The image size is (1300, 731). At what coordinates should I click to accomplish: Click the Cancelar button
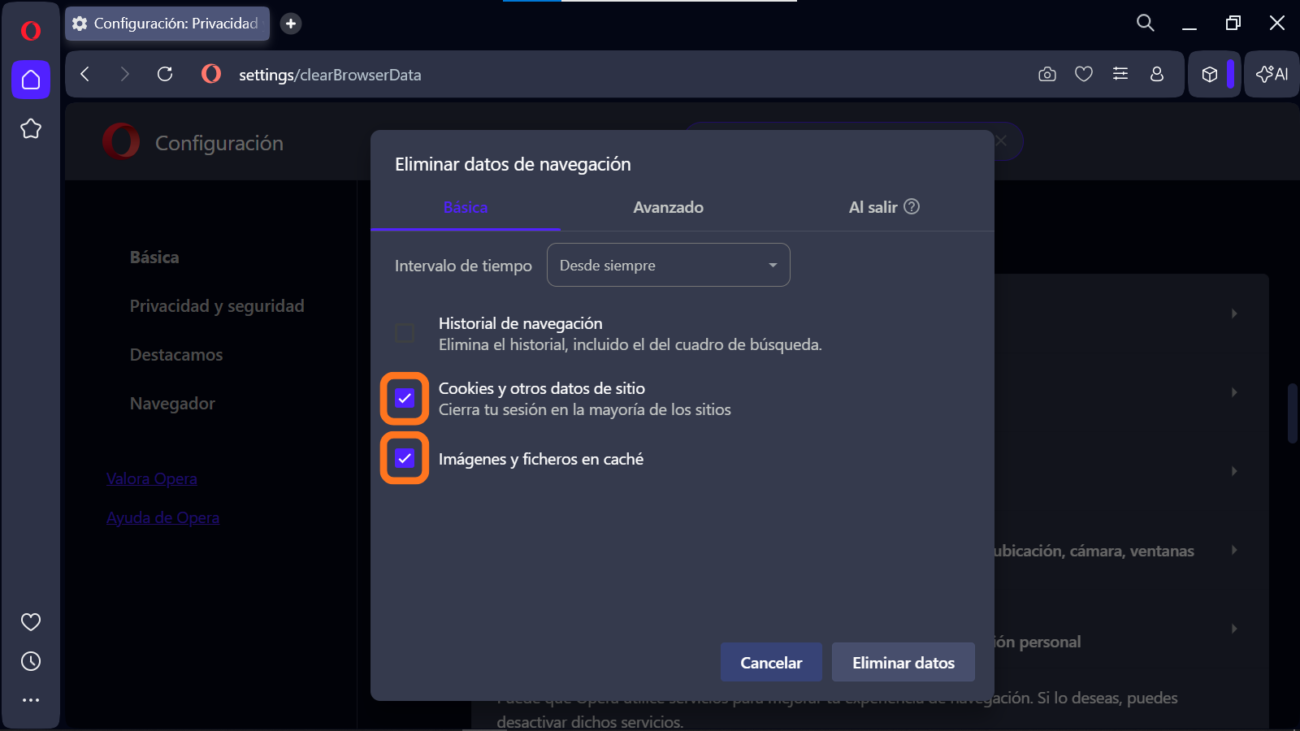click(x=771, y=663)
